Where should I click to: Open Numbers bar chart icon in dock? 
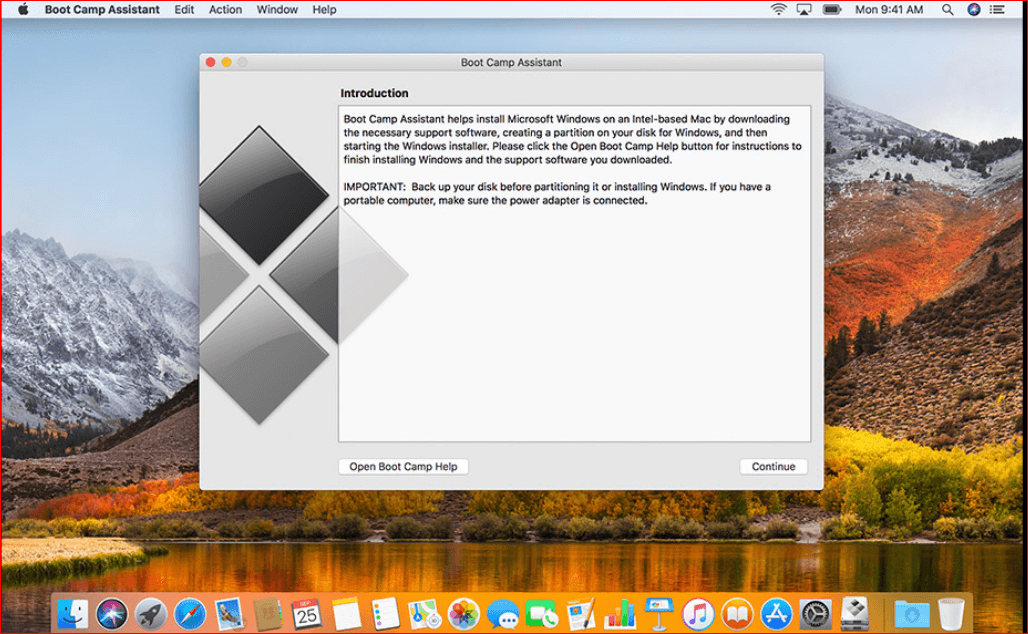click(x=620, y=614)
